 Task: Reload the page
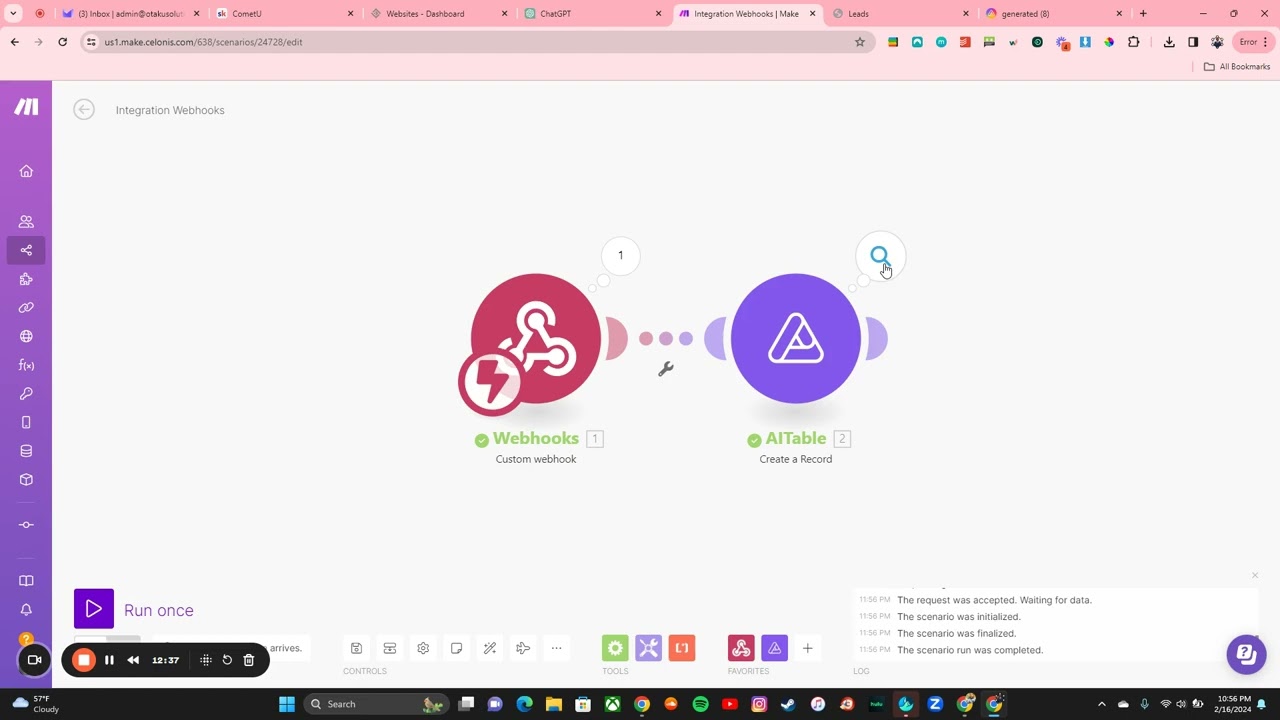pyautogui.click(x=62, y=42)
